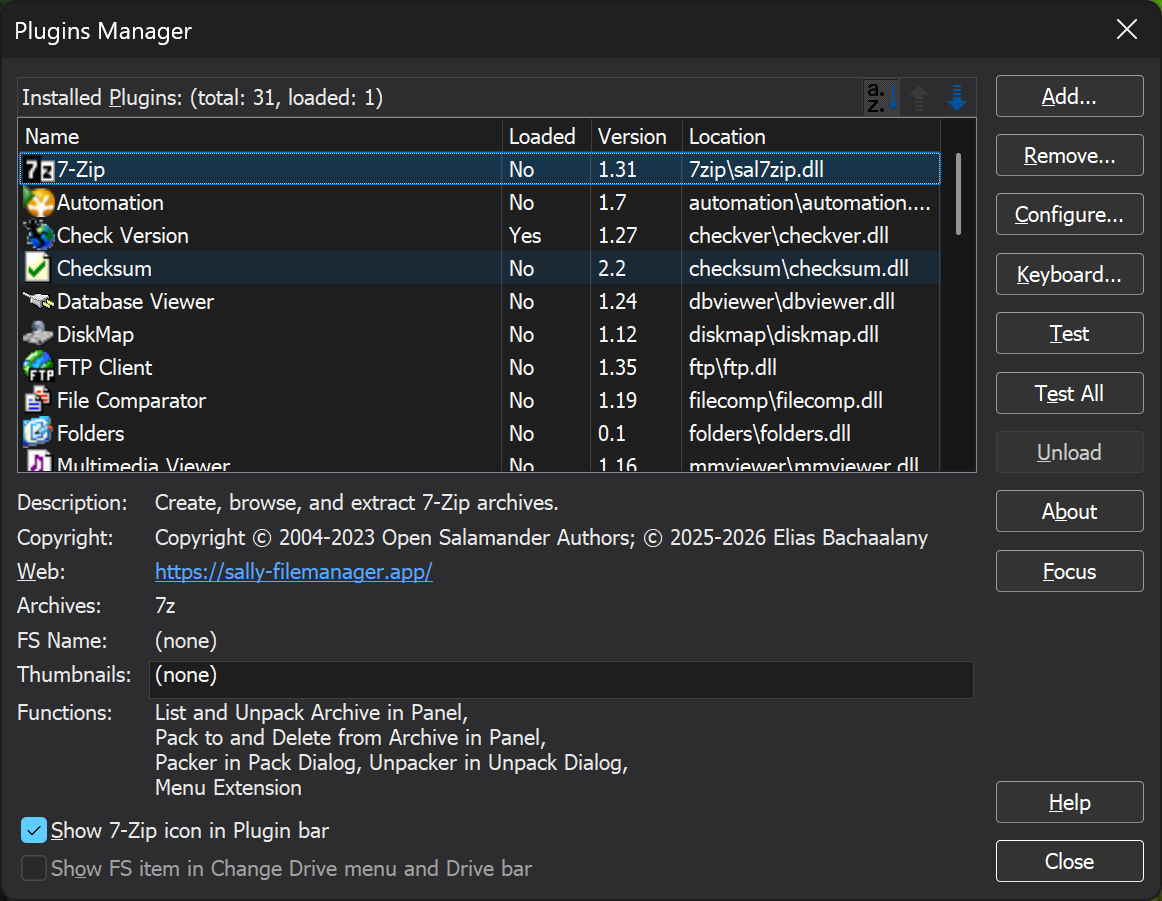The image size is (1162, 901).
Task: Click location diskmap\diskmap.dll
Action: coord(784,334)
